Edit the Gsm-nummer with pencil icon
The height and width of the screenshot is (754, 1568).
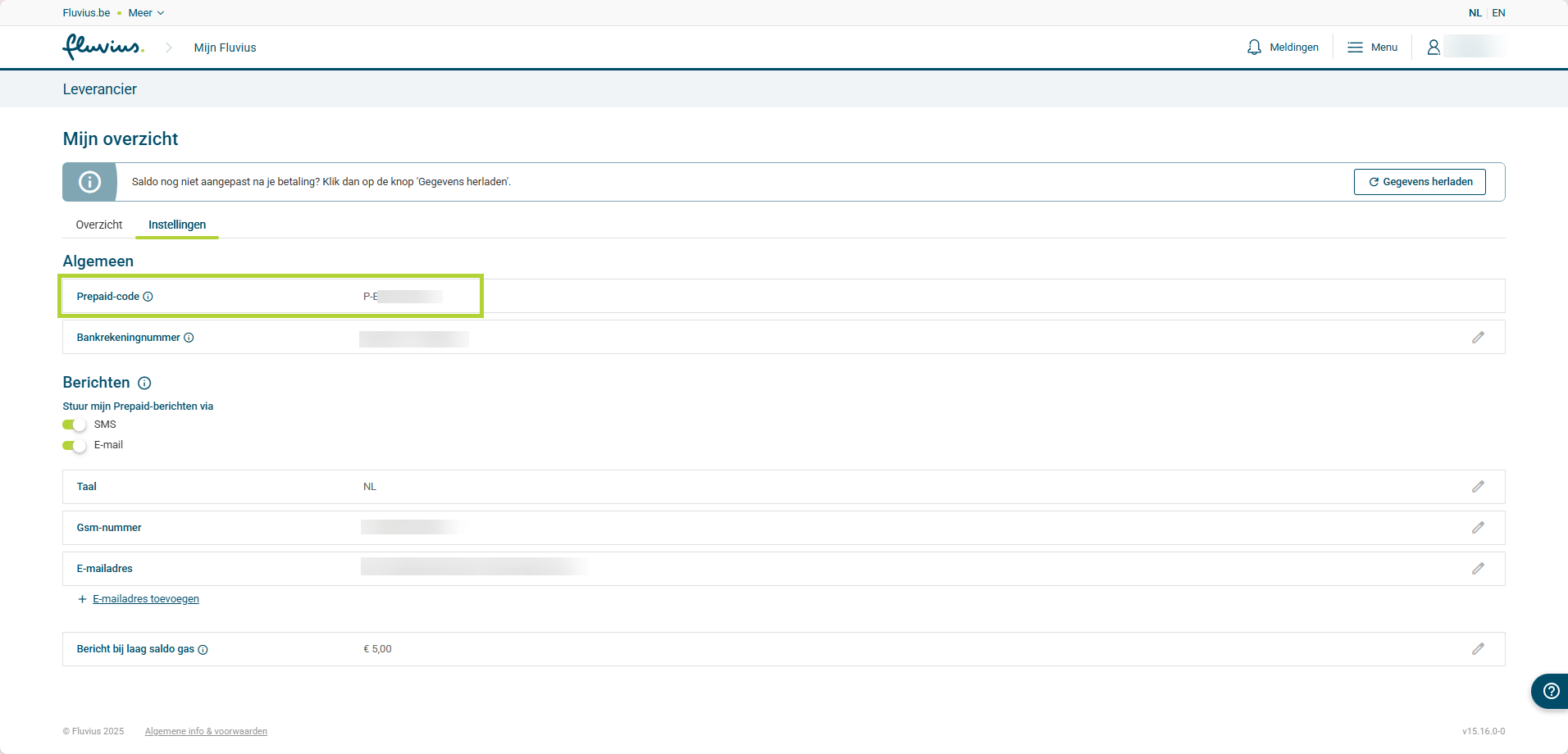pyautogui.click(x=1478, y=528)
